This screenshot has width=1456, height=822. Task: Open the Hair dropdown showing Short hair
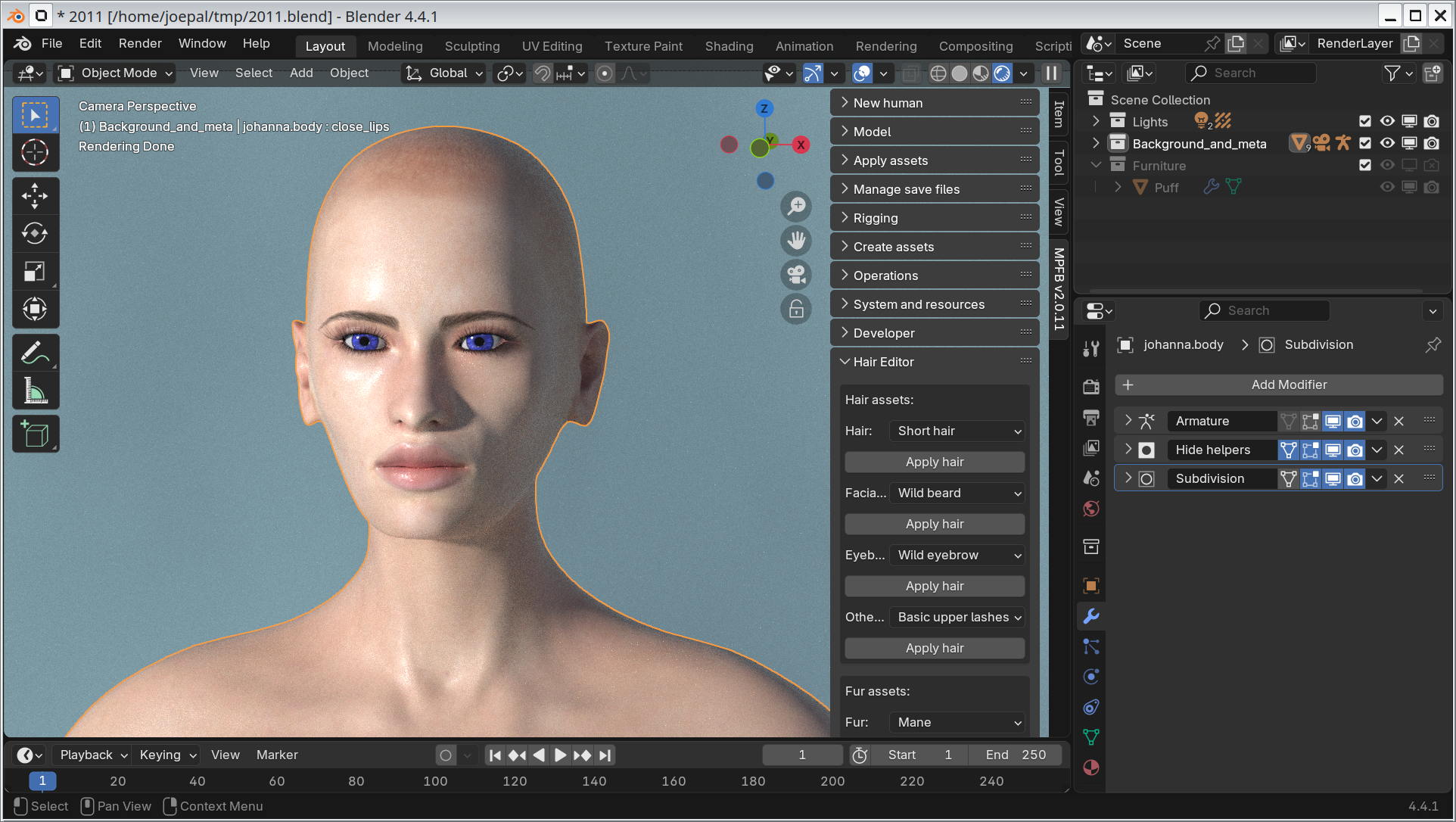(957, 431)
